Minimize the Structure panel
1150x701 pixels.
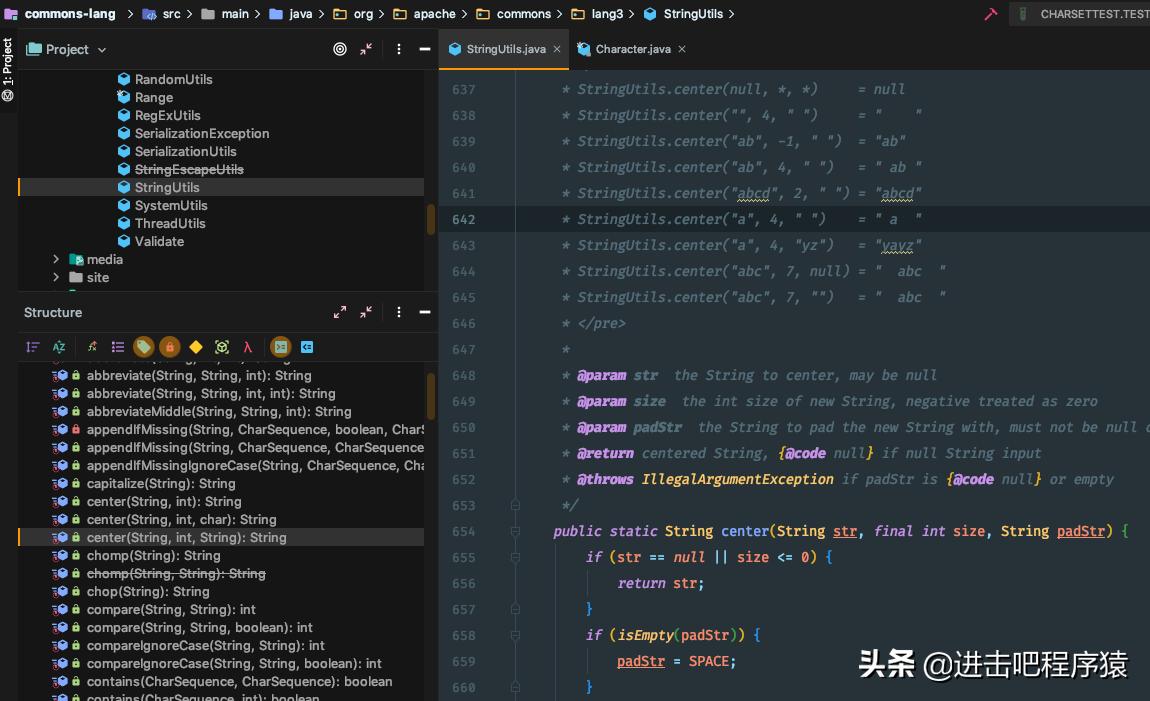(x=424, y=312)
